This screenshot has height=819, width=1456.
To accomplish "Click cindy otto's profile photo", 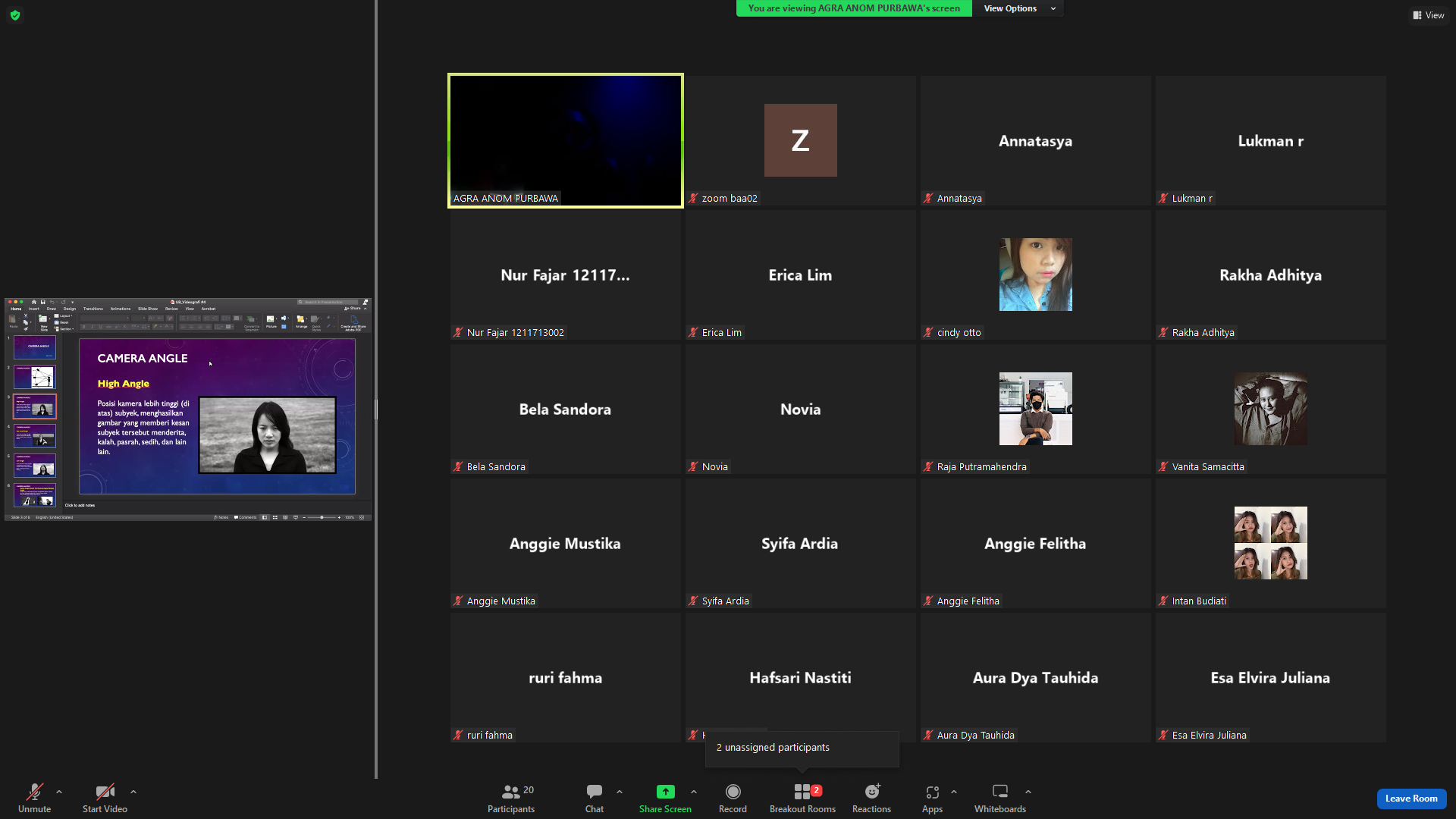I will pos(1035,275).
